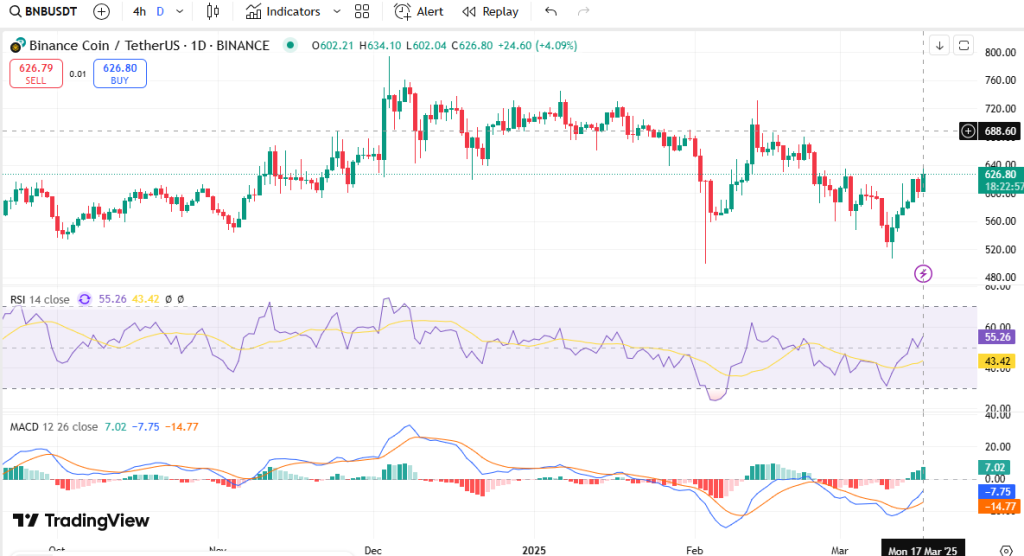Open symbol search for BNBUSDT
This screenshot has width=1024, height=556.
pyautogui.click(x=43, y=11)
